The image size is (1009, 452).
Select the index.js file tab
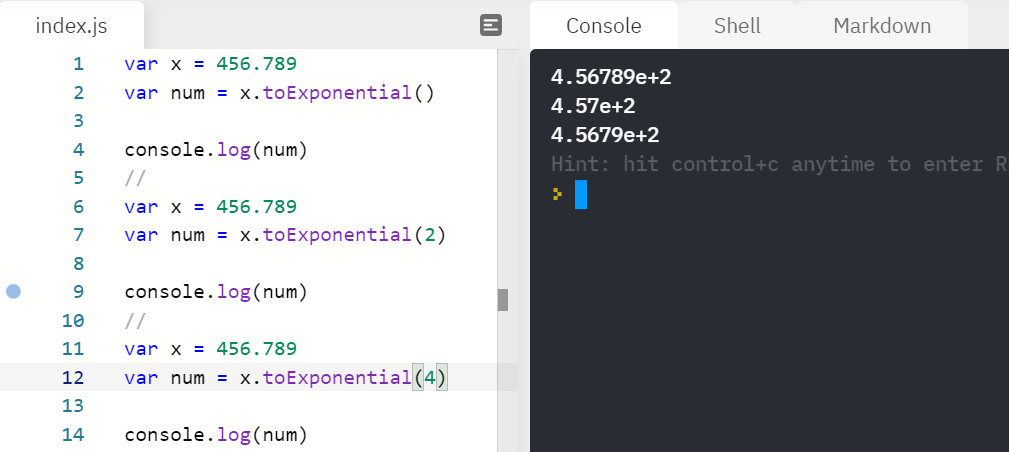point(71,26)
